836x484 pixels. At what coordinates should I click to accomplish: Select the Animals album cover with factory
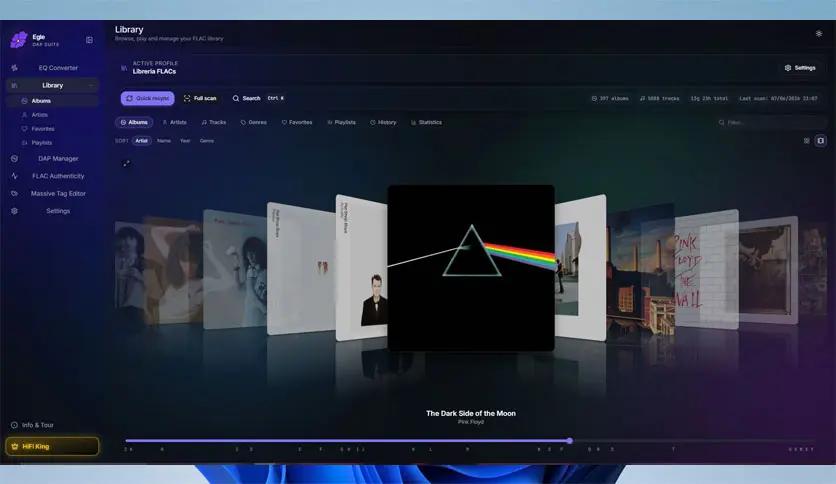click(x=640, y=270)
